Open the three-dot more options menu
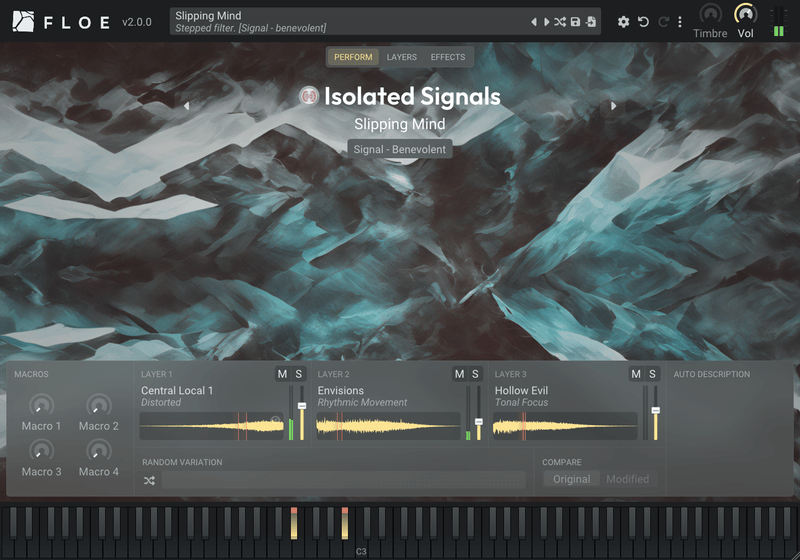 [x=680, y=22]
